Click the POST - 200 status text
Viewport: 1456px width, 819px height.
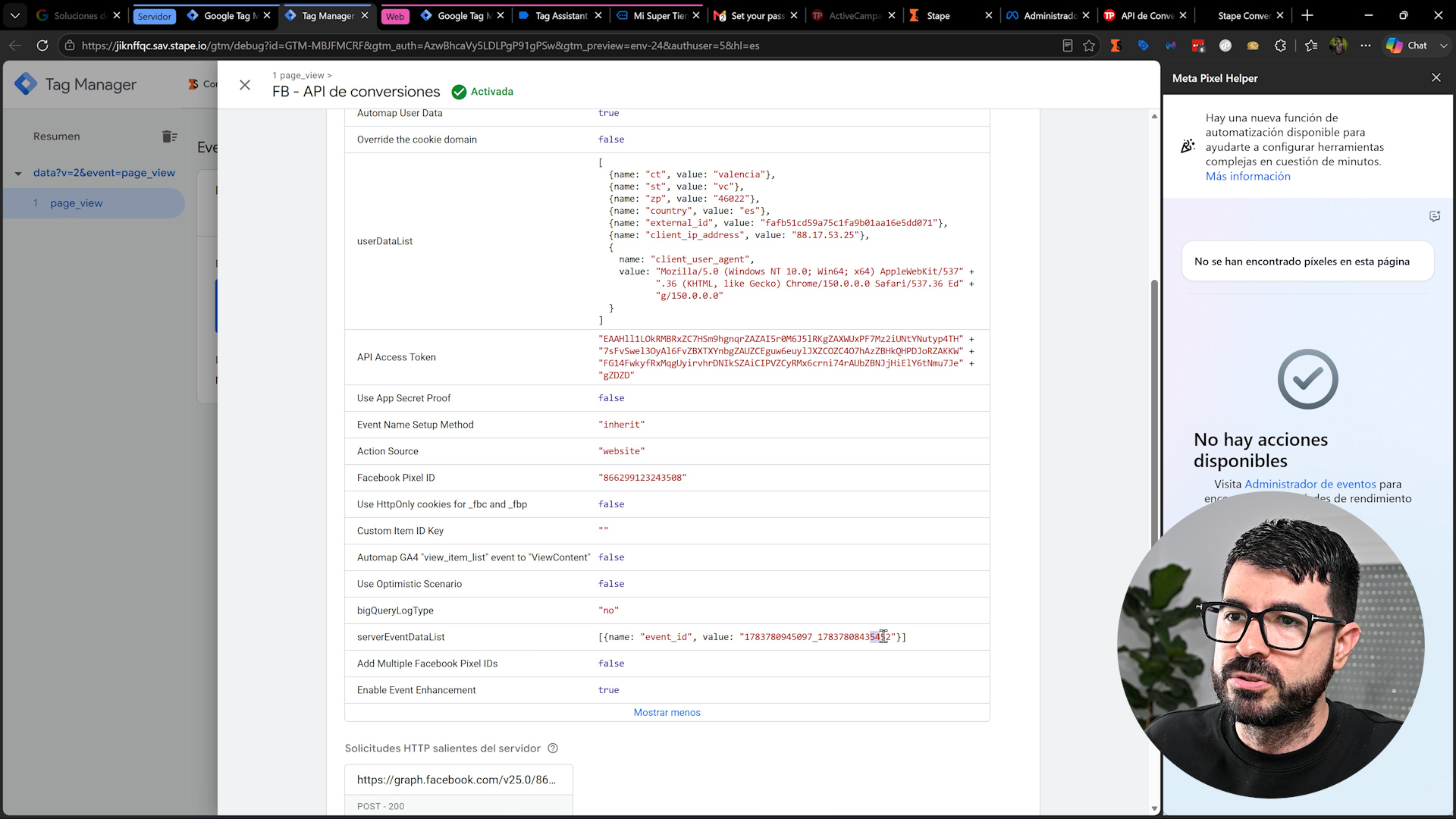pos(381,806)
